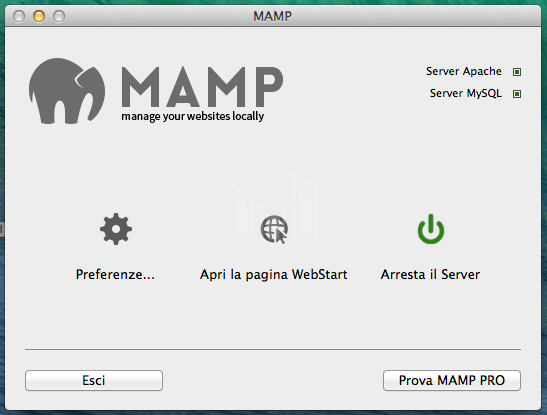The width and height of the screenshot is (547, 415).
Task: Open Preferences via the gear icon
Action: coord(116,229)
